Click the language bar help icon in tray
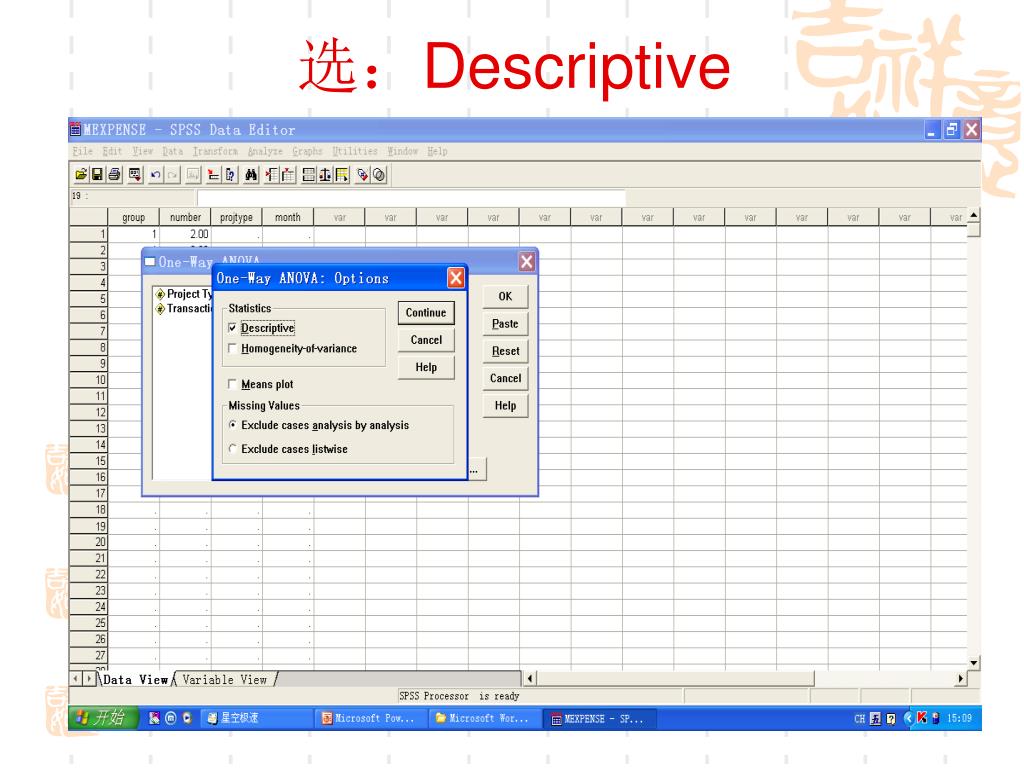 click(891, 719)
